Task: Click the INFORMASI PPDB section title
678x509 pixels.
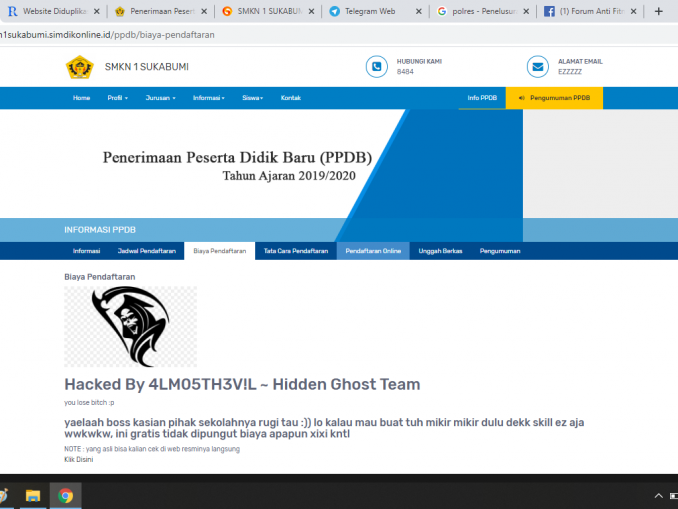Action: [100, 230]
